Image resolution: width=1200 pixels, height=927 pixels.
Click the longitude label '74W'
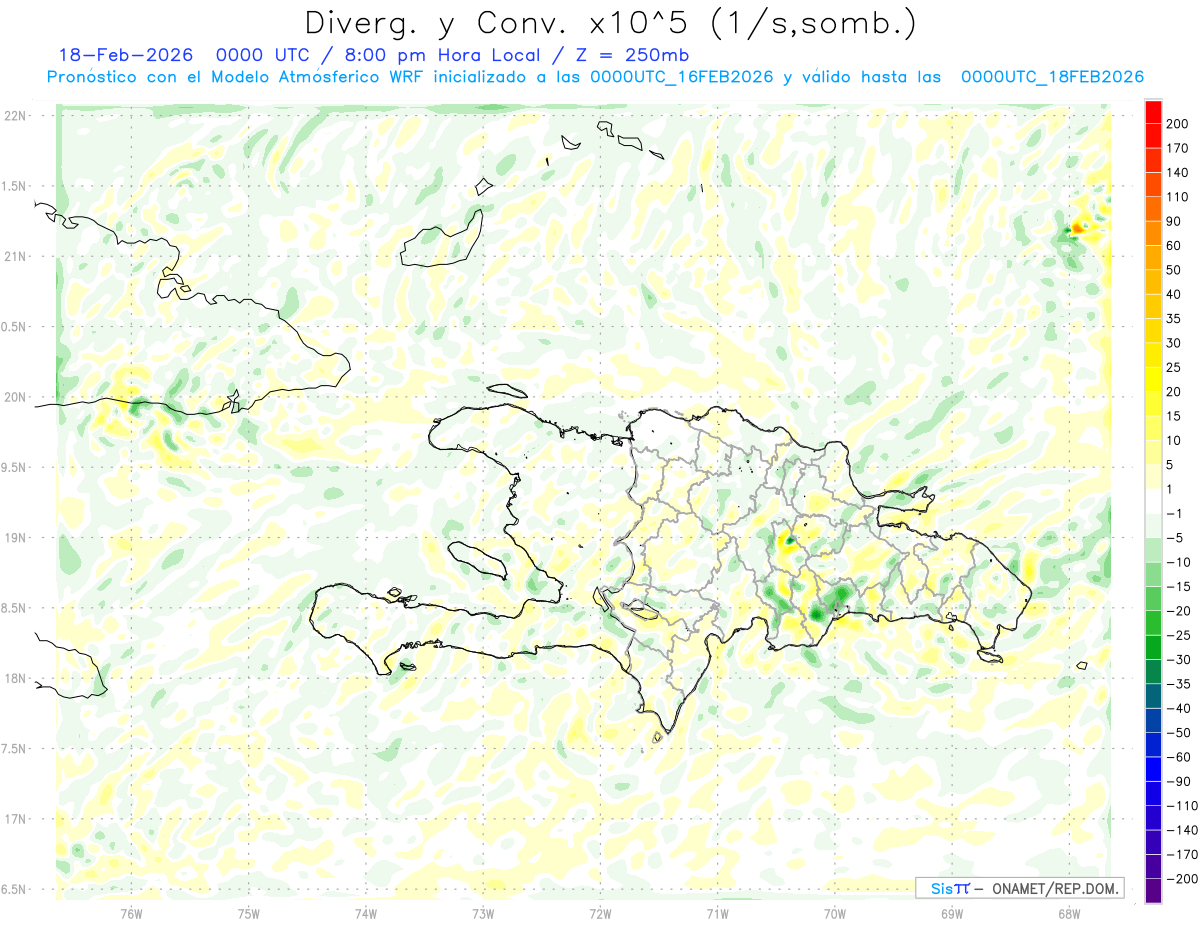[x=366, y=913]
